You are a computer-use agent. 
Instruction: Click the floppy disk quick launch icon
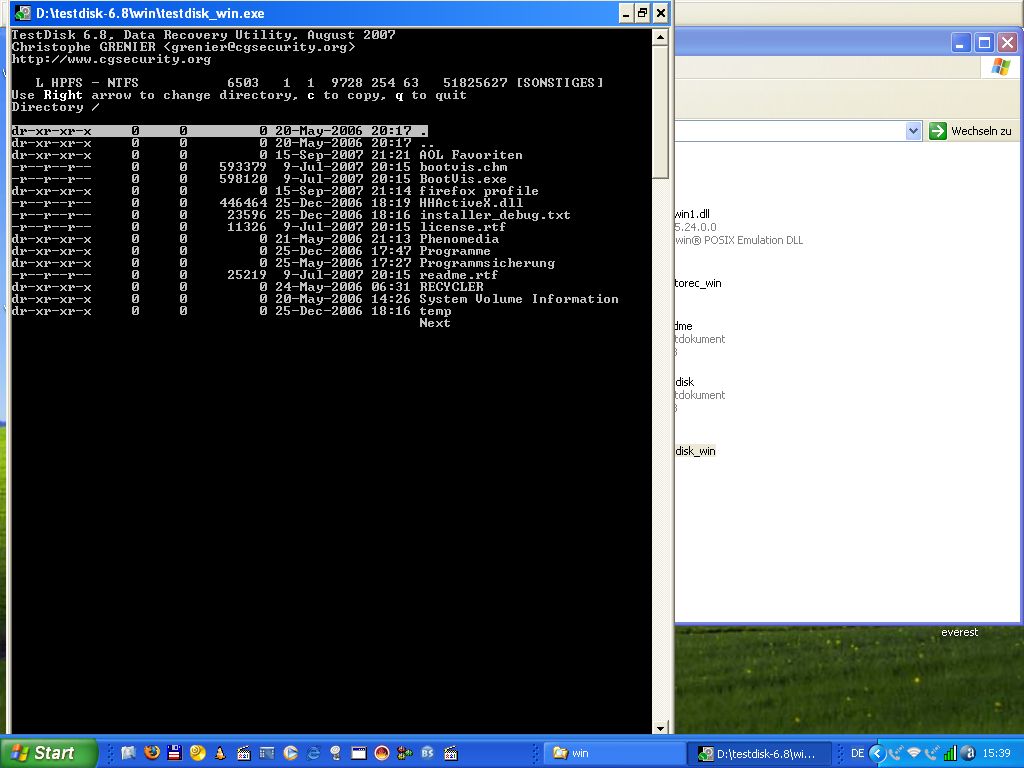coord(174,753)
